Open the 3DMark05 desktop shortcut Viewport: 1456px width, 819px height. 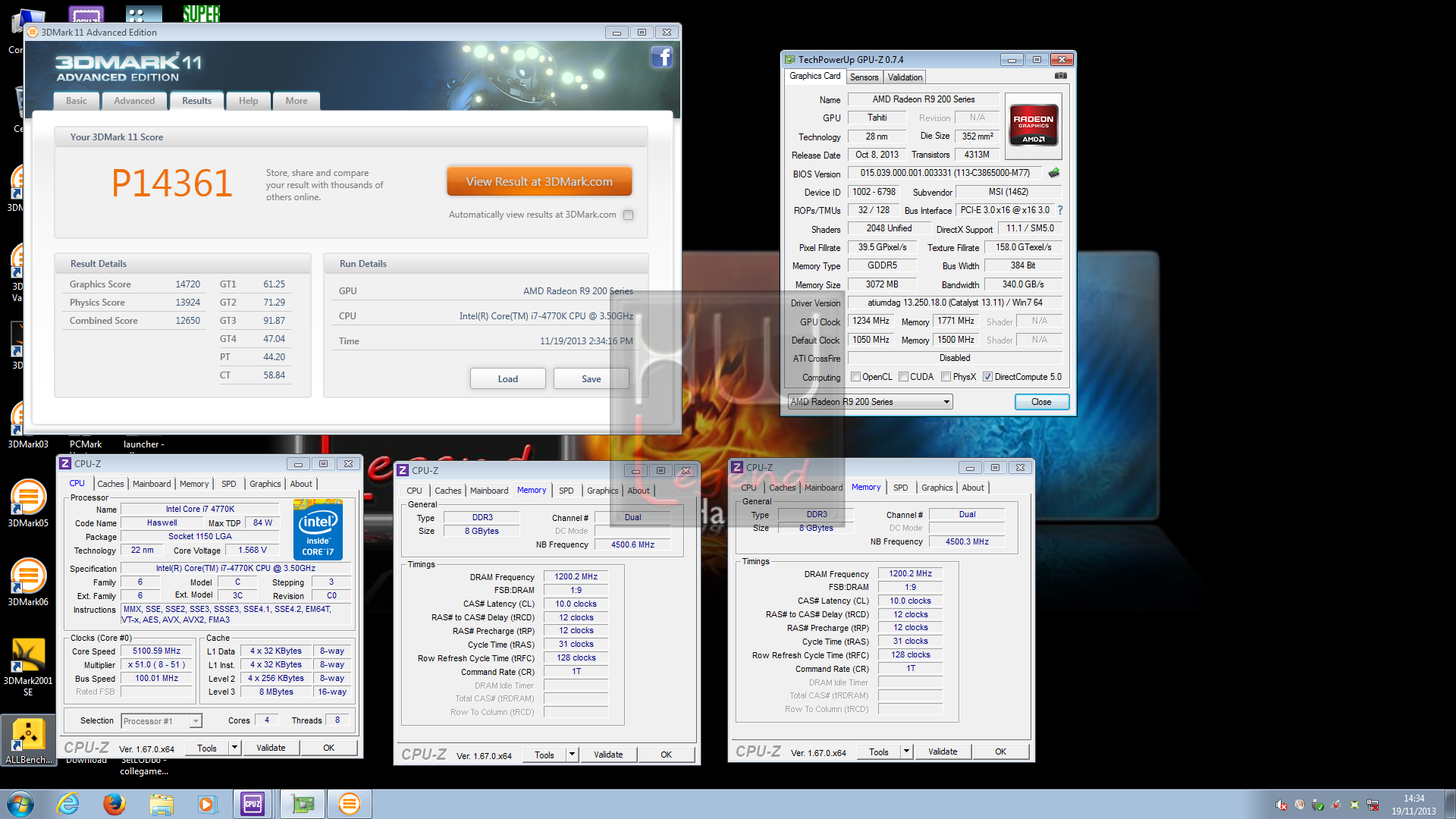point(28,504)
